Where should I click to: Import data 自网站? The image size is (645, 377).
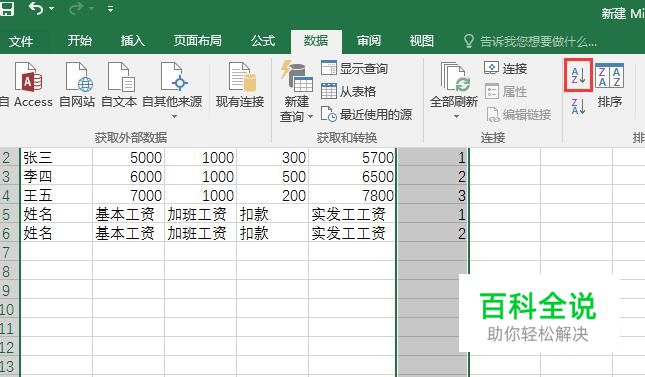point(77,85)
